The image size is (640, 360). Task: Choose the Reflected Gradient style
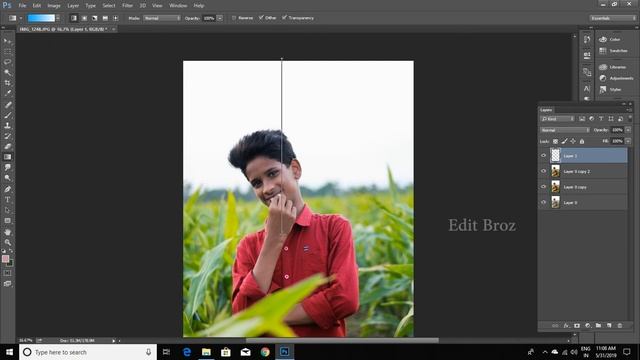[105, 18]
